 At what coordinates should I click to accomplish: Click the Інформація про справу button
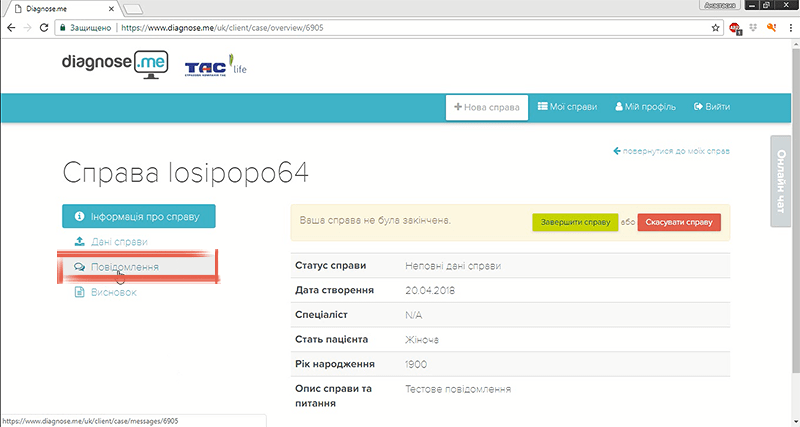pos(138,216)
